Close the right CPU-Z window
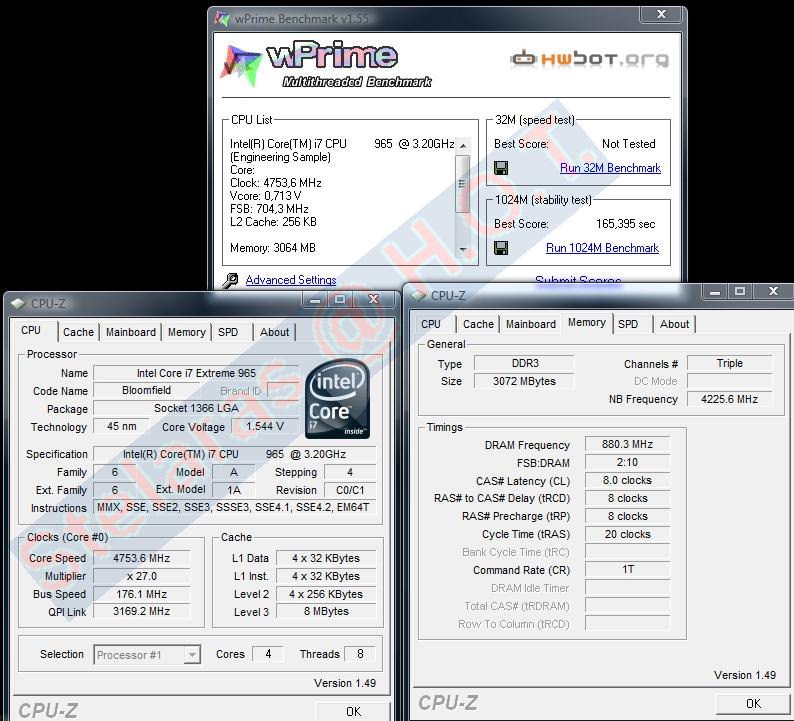The width and height of the screenshot is (794, 721). (773, 292)
